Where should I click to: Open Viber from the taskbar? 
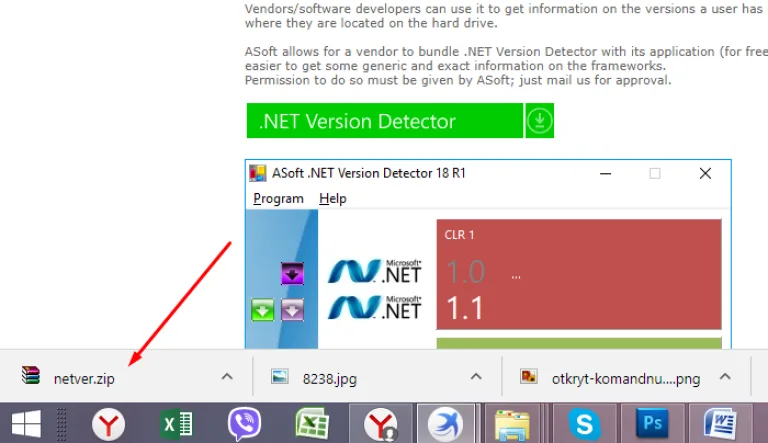pos(244,423)
